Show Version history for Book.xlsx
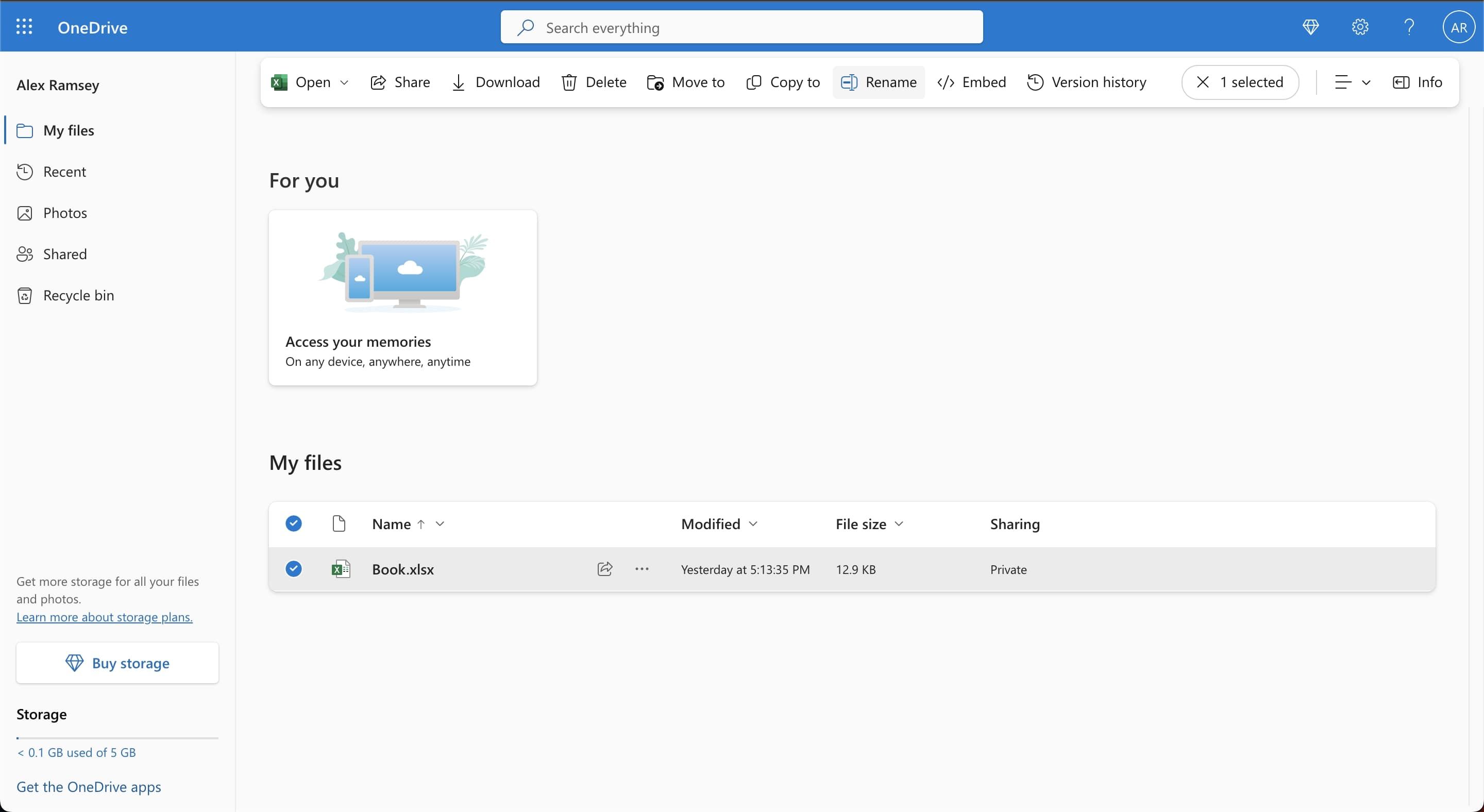This screenshot has height=812, width=1484. [1087, 82]
